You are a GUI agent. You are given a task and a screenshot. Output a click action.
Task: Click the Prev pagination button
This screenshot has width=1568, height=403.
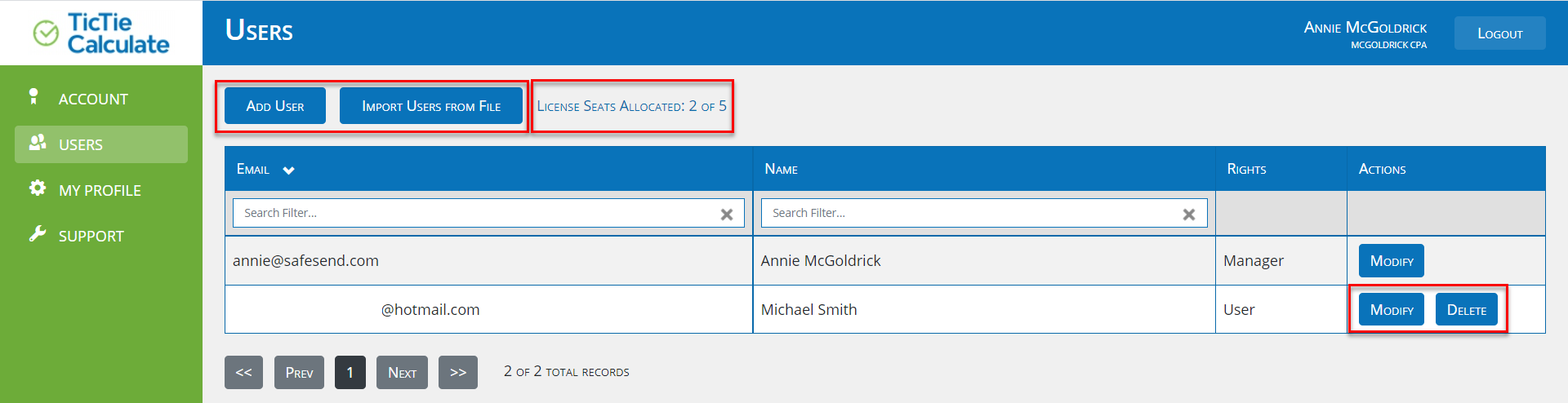[299, 372]
